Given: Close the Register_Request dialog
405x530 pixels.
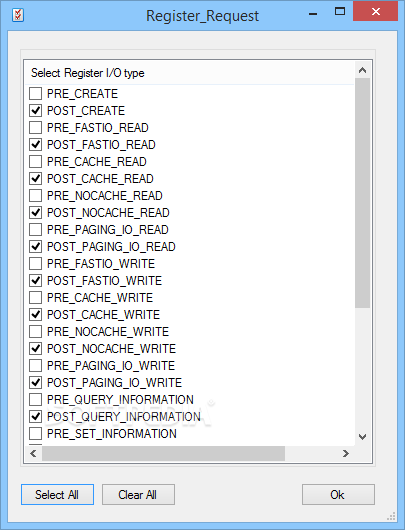Looking at the screenshot, I should (x=376, y=11).
